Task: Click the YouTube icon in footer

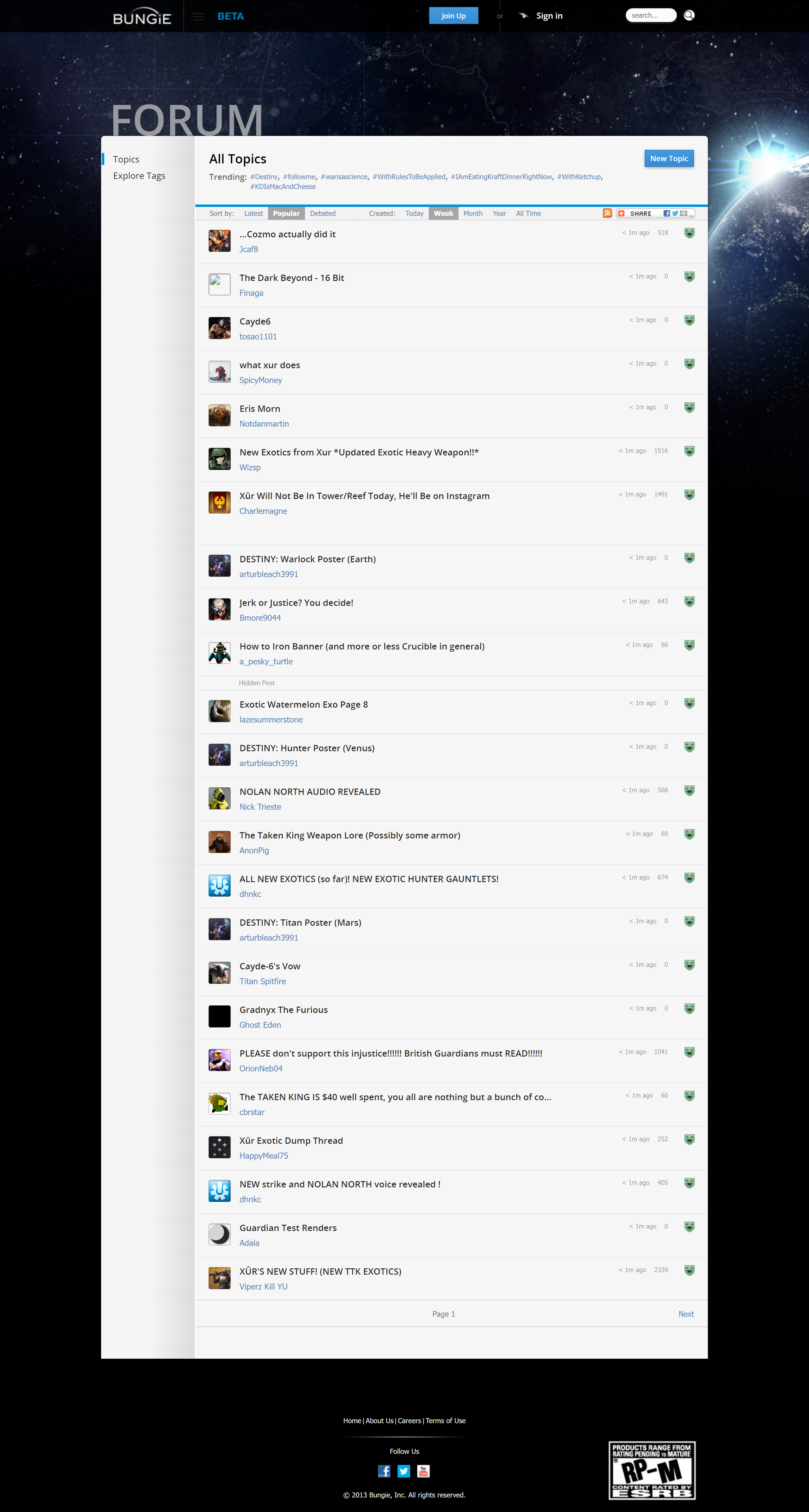Action: pos(423,1471)
